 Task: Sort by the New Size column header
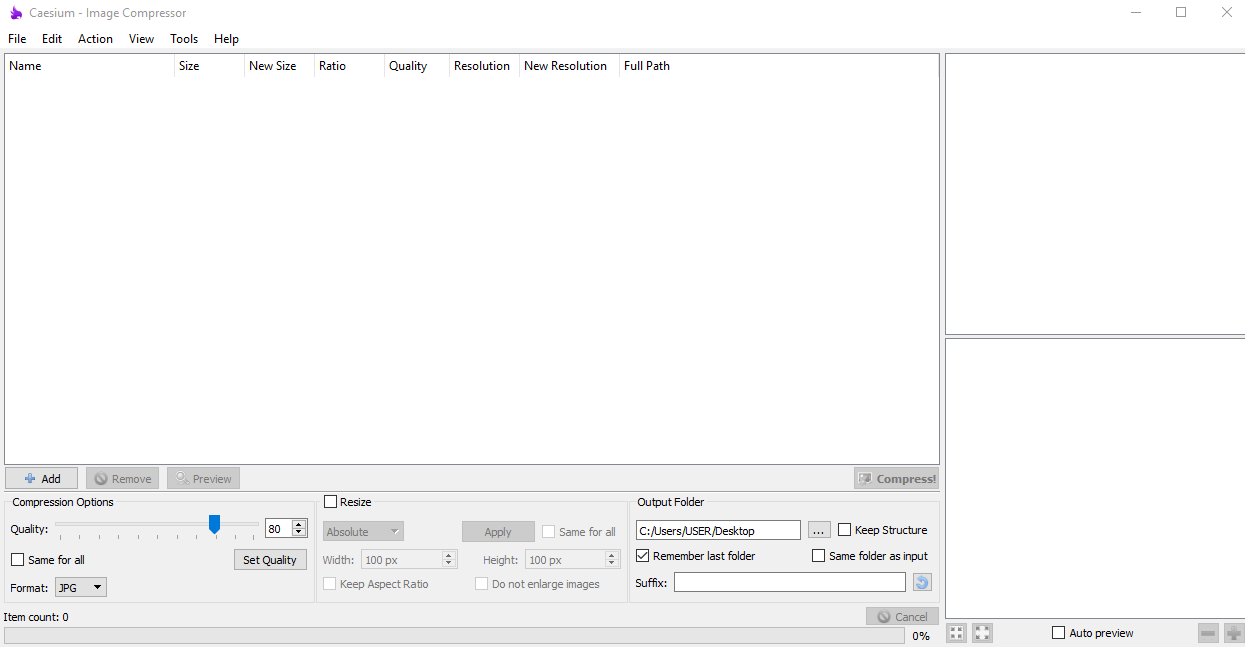279,66
